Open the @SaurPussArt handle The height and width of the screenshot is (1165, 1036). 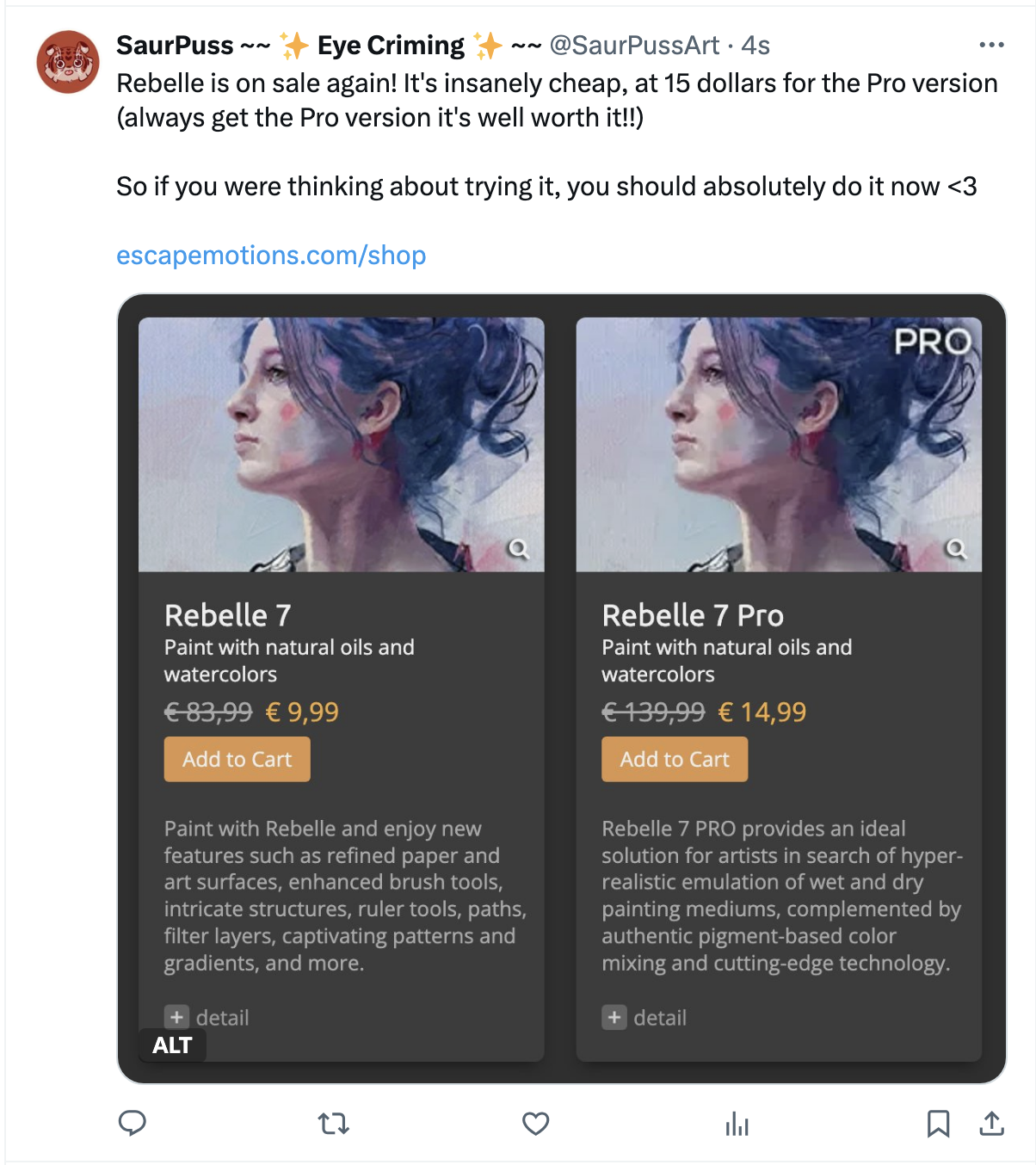[x=634, y=45]
